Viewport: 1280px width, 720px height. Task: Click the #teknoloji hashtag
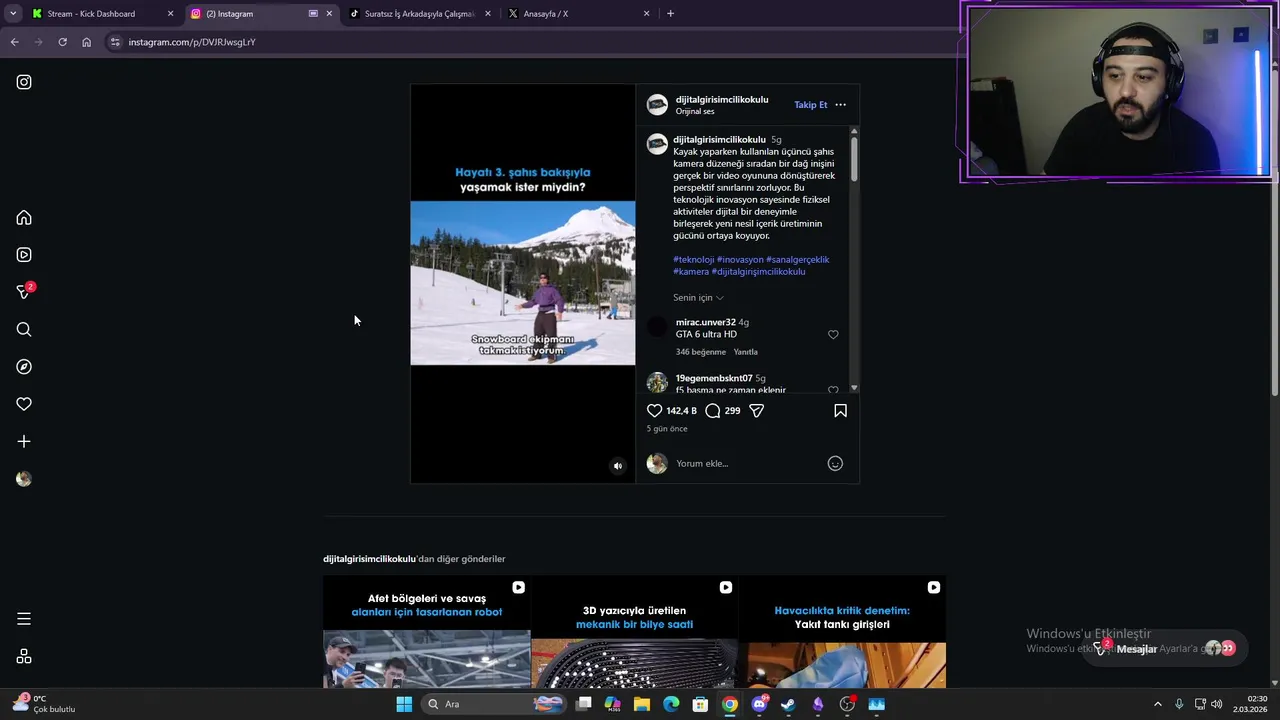pos(693,260)
